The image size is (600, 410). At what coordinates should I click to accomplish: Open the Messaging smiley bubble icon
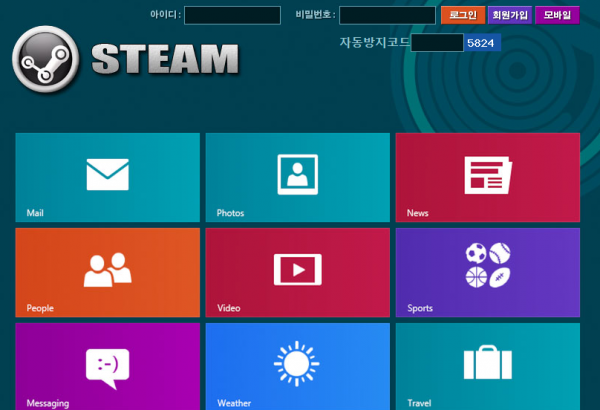(x=108, y=369)
